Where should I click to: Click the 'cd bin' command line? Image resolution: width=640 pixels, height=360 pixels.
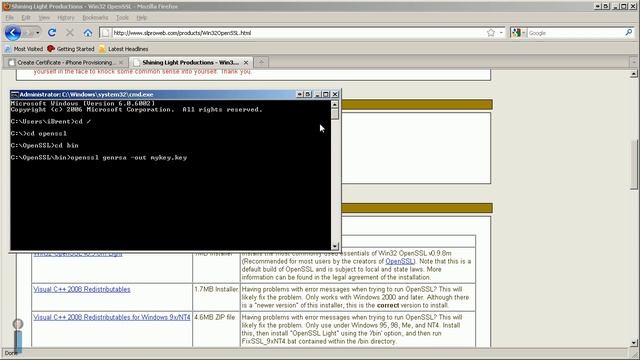44,145
